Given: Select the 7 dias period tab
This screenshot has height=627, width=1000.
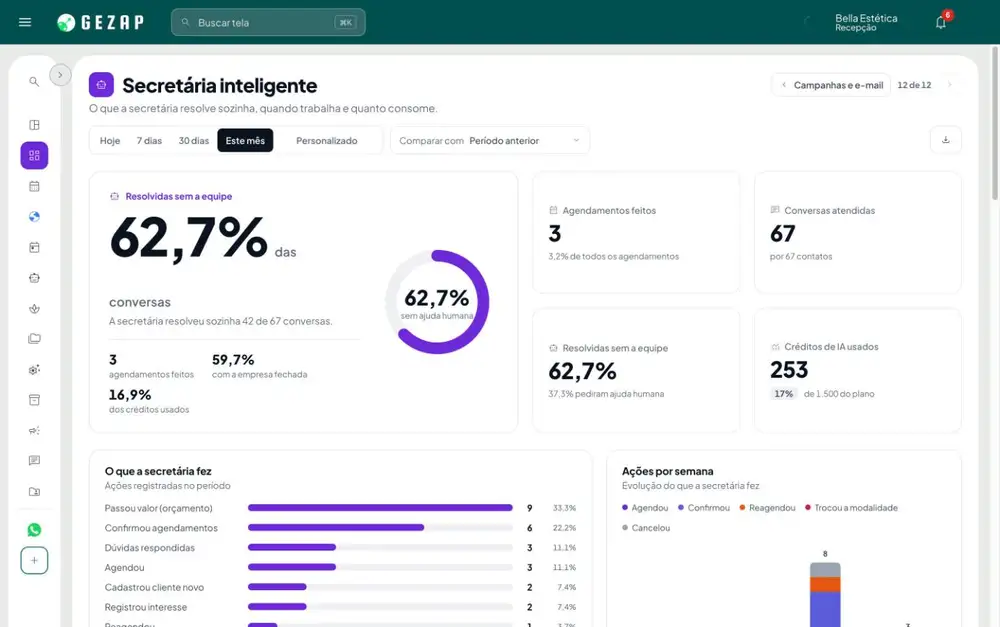Looking at the screenshot, I should 149,140.
